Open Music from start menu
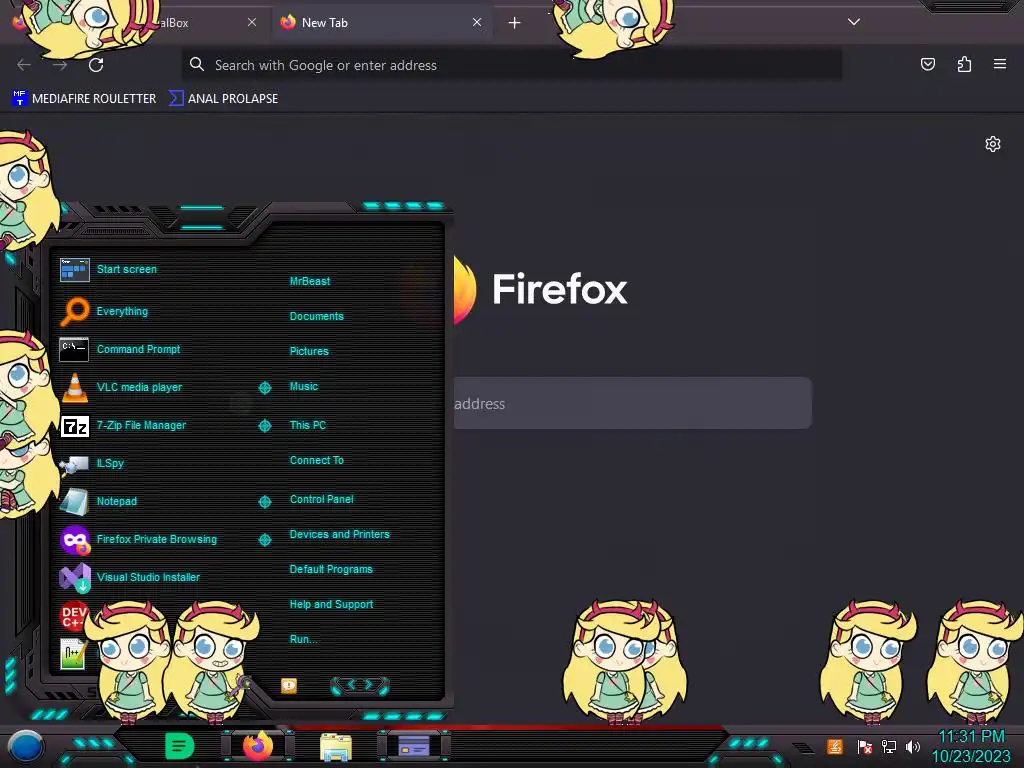 pyautogui.click(x=304, y=387)
